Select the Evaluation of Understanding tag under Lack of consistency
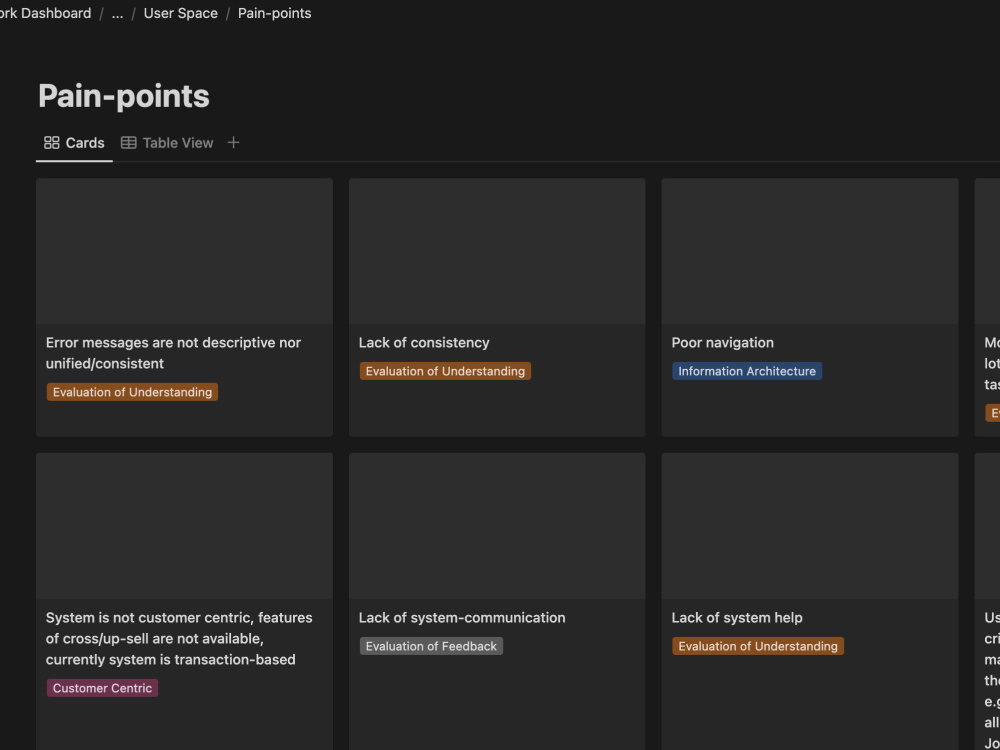 445,371
